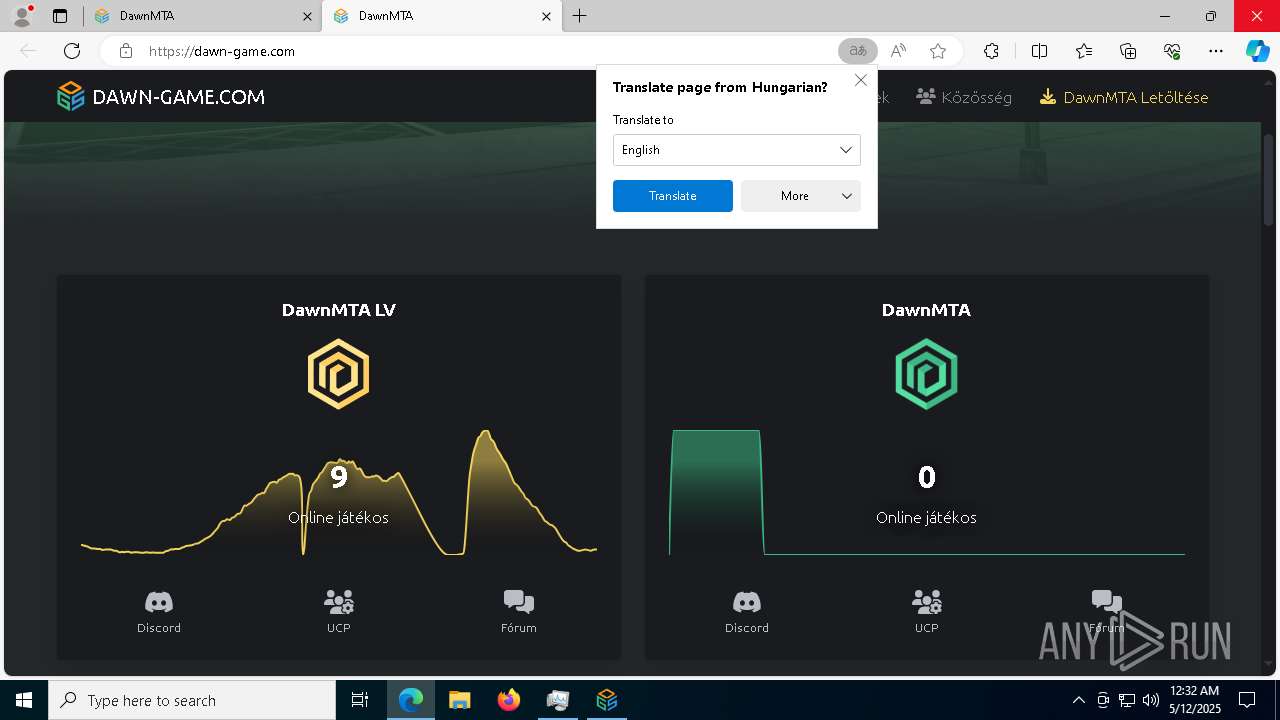The image size is (1280, 720).
Task: Open File Explorer from taskbar
Action: 460,700
